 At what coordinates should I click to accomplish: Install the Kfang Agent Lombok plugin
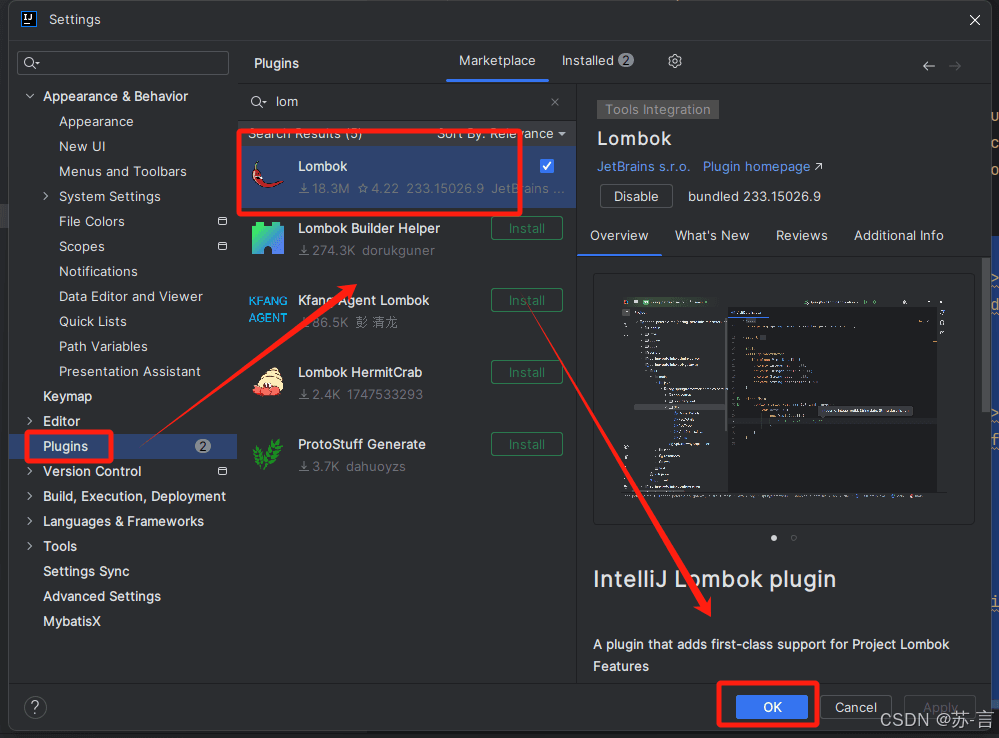click(x=526, y=300)
